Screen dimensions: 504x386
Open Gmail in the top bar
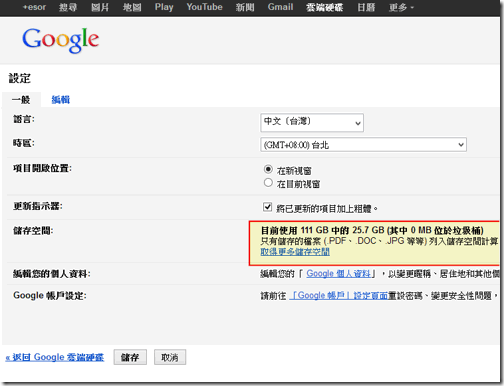[280, 7]
